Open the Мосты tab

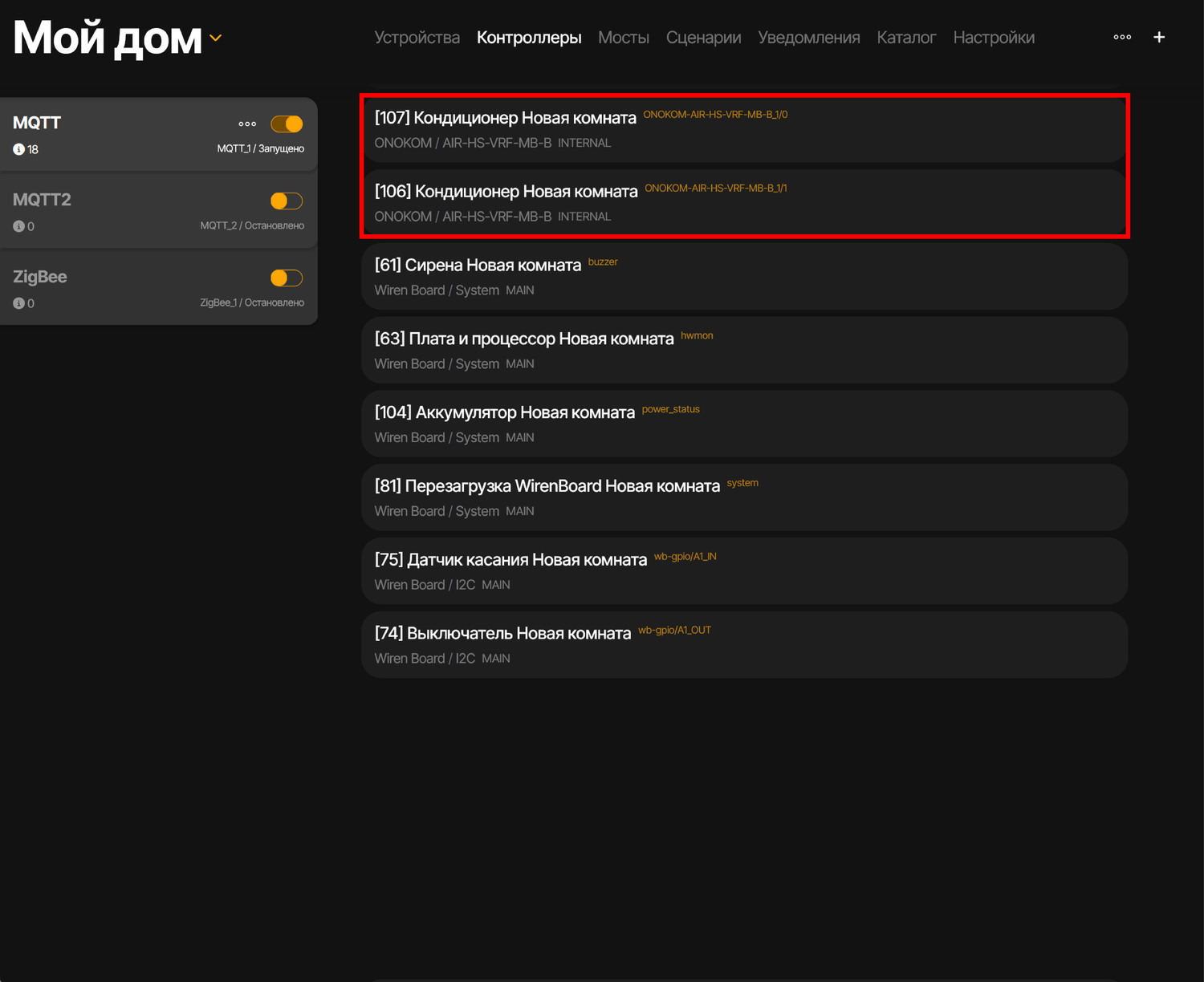coord(623,38)
